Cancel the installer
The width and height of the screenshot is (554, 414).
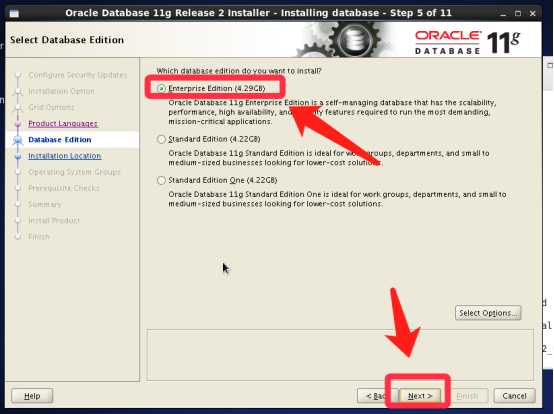pyautogui.click(x=514, y=396)
